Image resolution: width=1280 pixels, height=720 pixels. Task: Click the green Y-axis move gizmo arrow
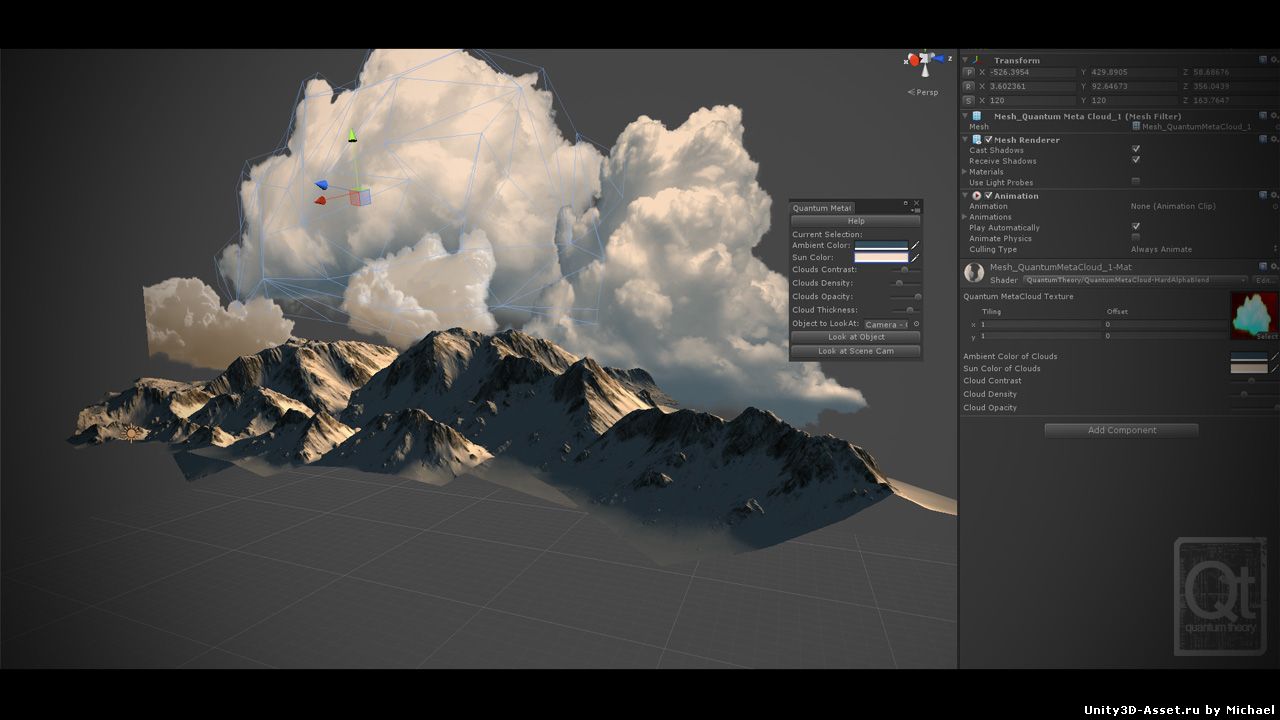pyautogui.click(x=352, y=136)
